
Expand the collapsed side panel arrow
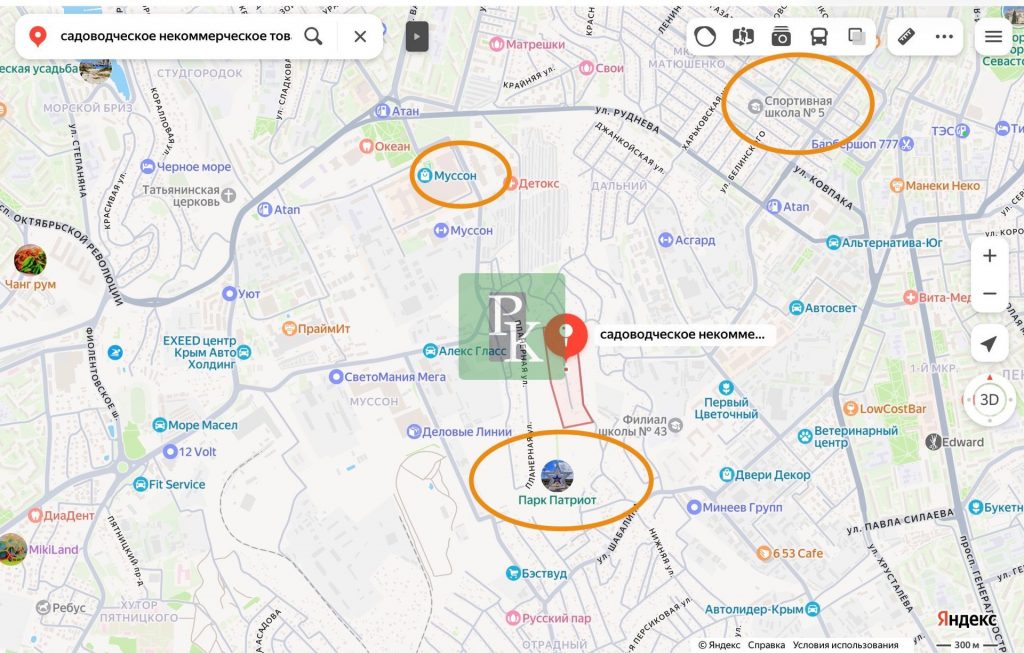[x=417, y=37]
